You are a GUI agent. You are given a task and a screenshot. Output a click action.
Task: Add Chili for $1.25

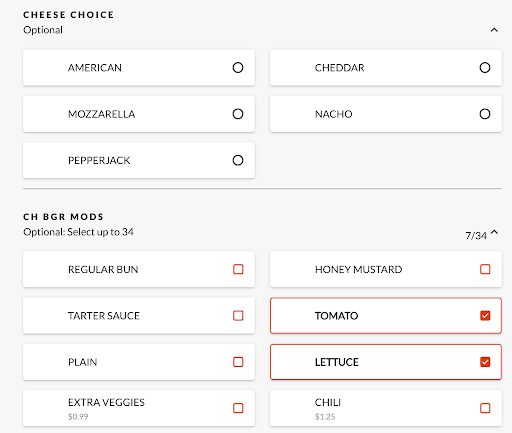coord(485,408)
